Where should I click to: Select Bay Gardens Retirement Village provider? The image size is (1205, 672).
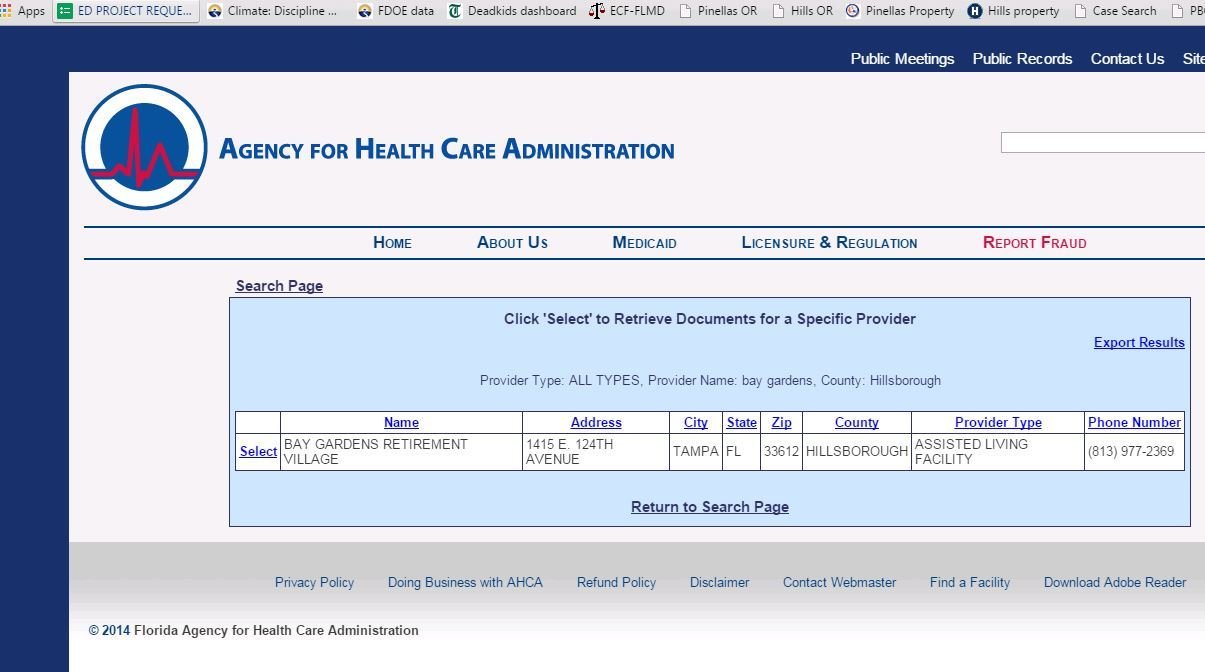pyautogui.click(x=258, y=452)
